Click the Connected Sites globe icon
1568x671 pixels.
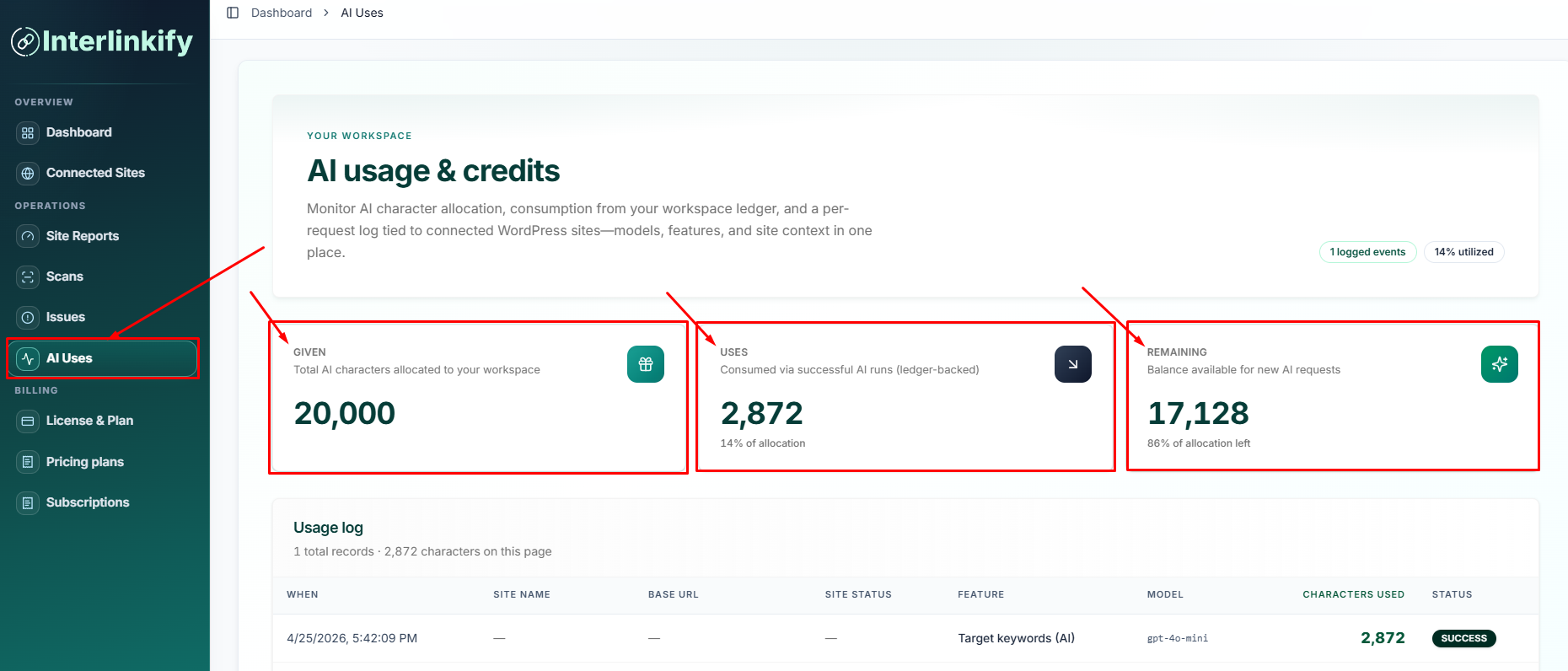[x=28, y=173]
